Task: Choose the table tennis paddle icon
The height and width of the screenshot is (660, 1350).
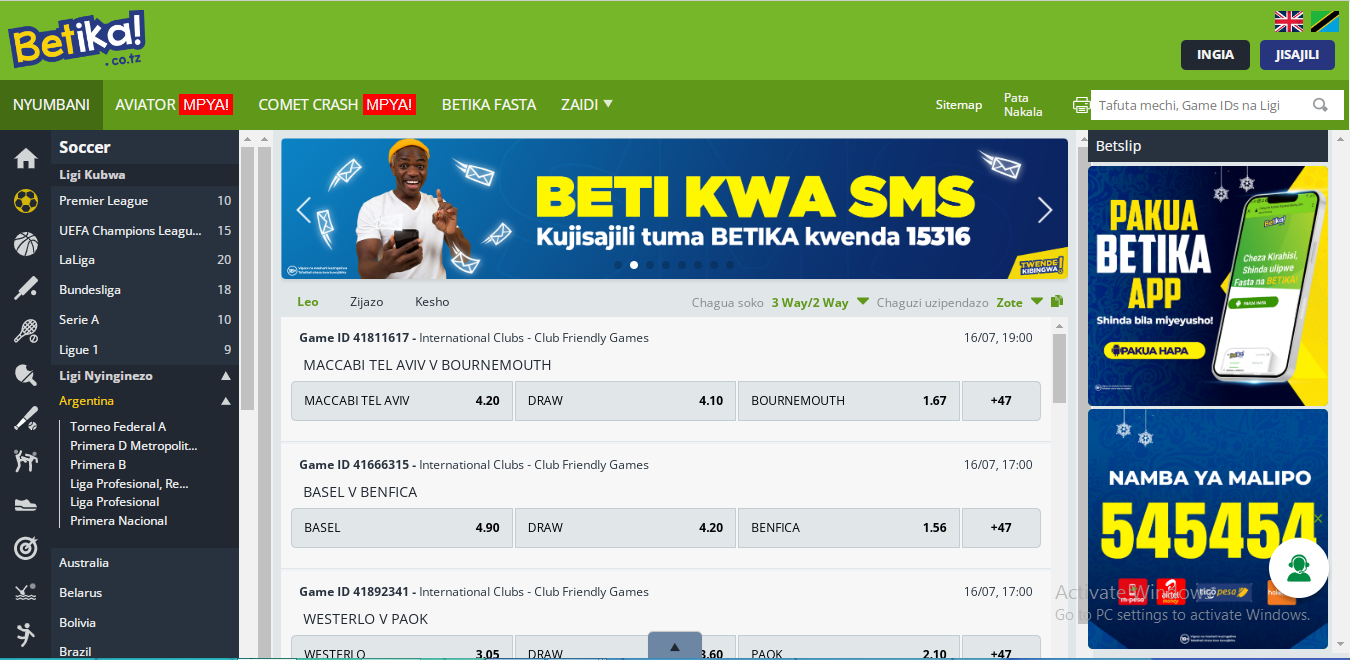Action: tap(26, 374)
